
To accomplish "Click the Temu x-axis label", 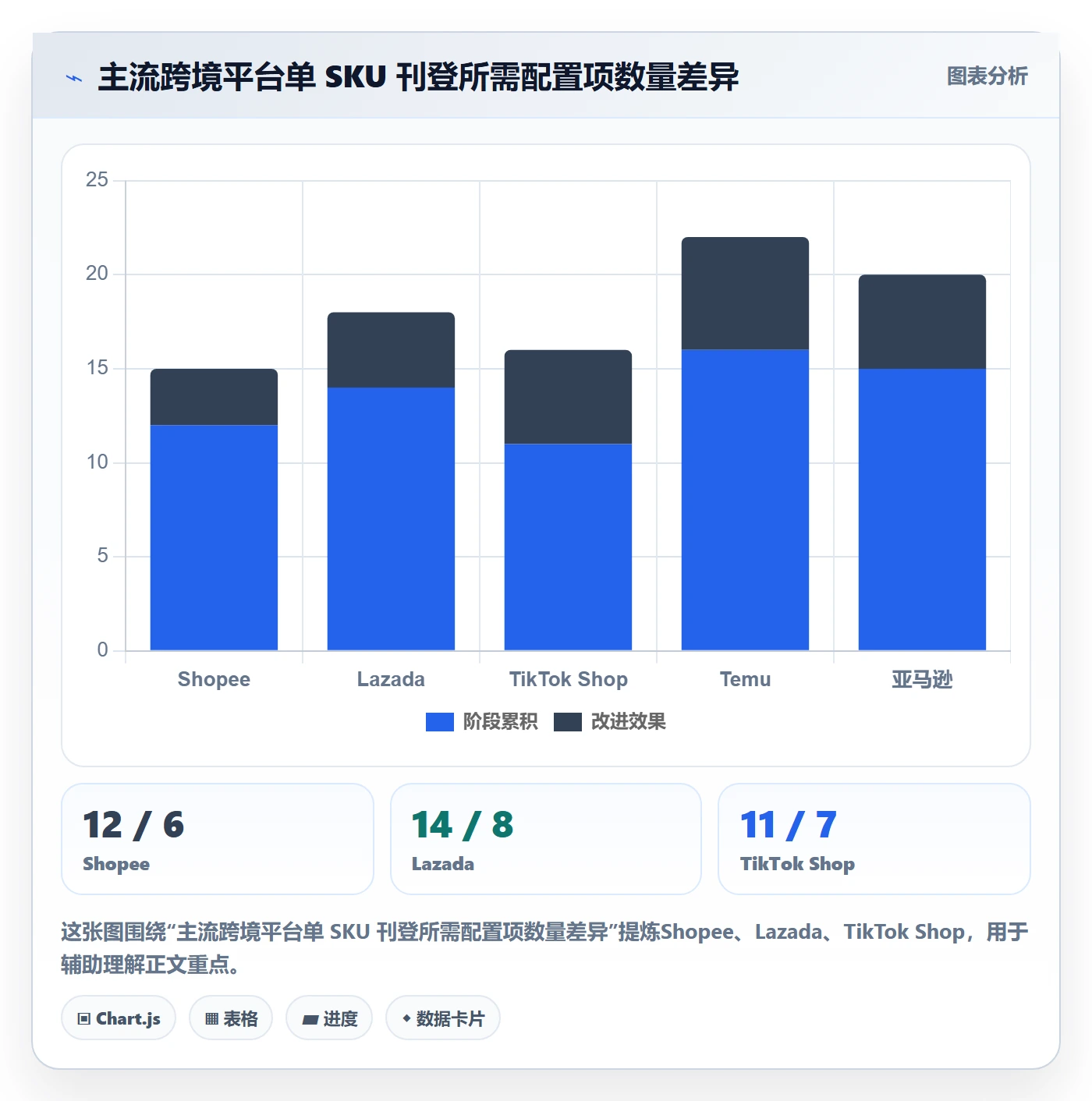I will [745, 679].
